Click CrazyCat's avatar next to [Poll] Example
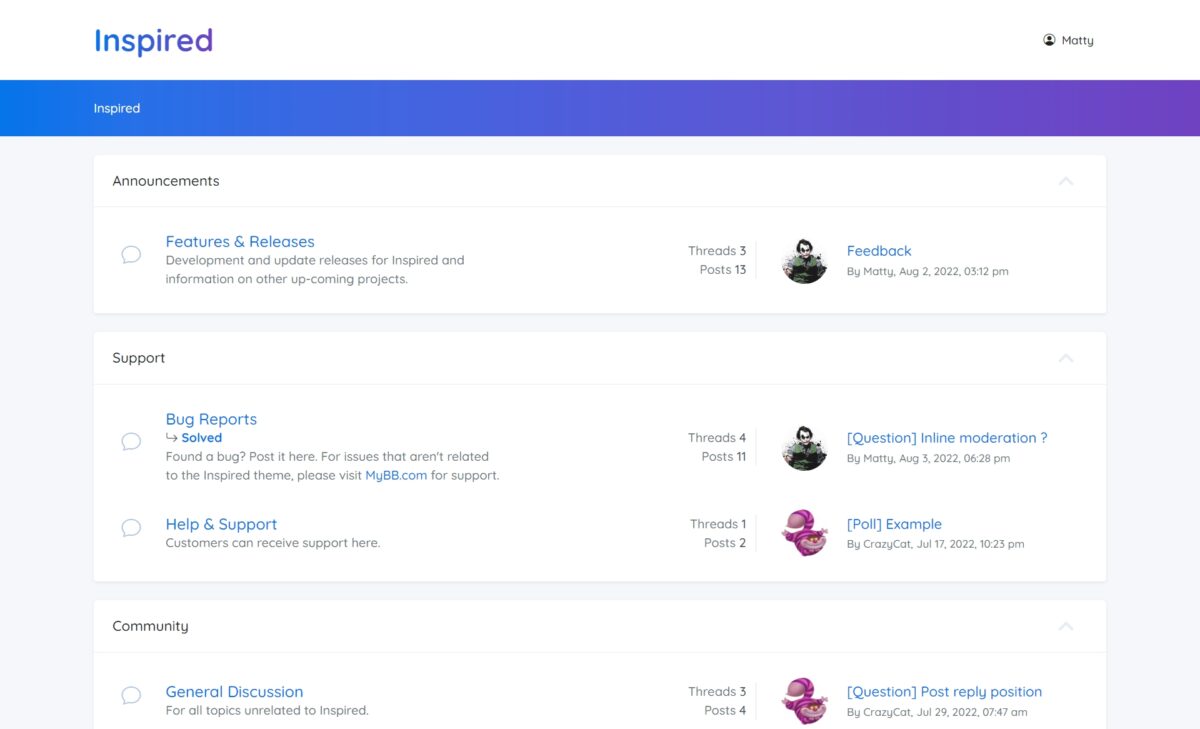The height and width of the screenshot is (729, 1200). [x=804, y=533]
